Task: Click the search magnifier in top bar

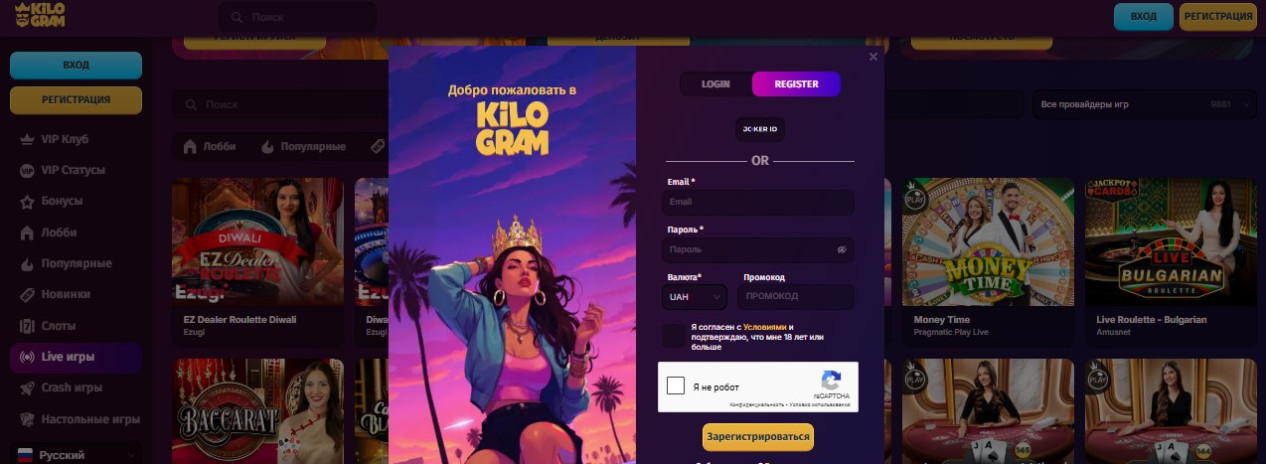Action: pos(237,17)
